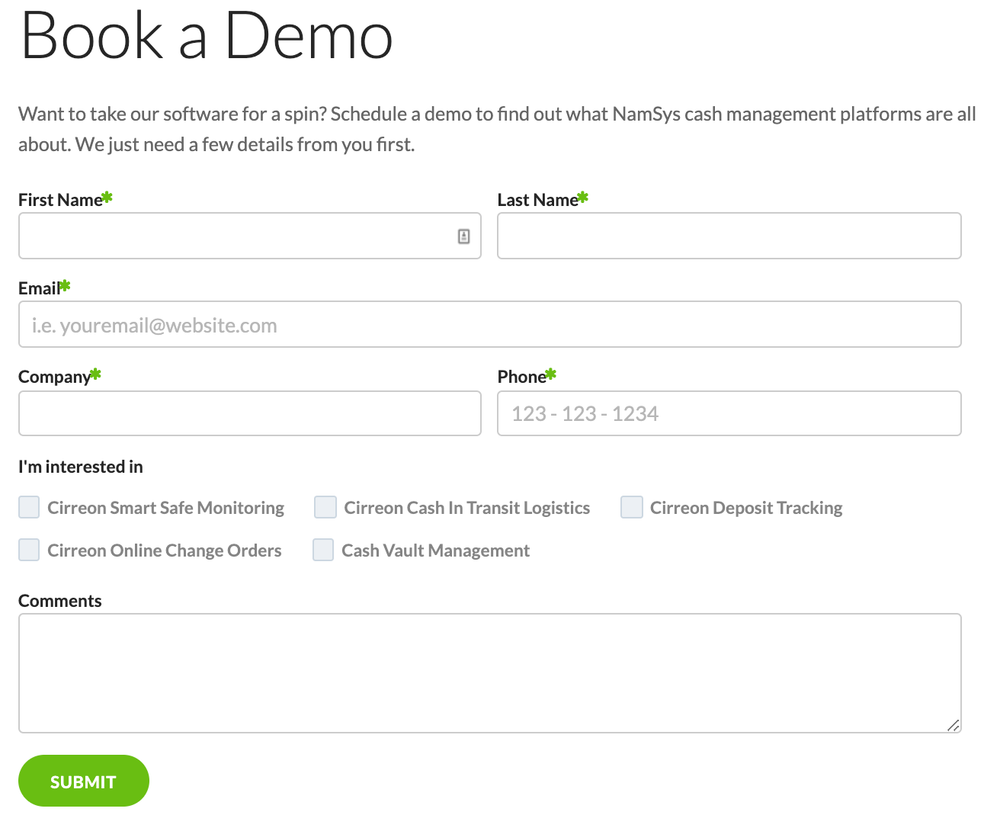
Task: Click the Company label text
Action: (54, 377)
